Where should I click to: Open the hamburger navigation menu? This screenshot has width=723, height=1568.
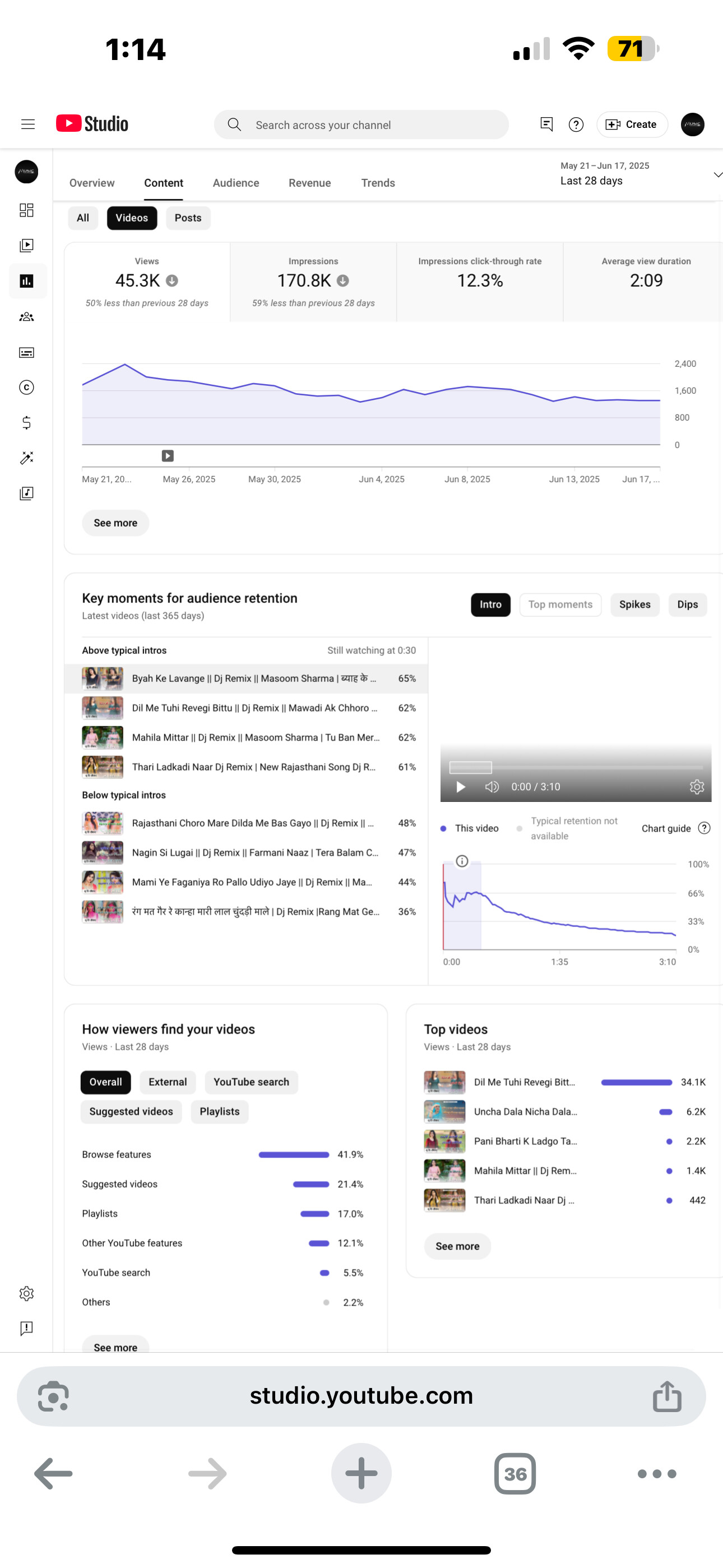27,124
